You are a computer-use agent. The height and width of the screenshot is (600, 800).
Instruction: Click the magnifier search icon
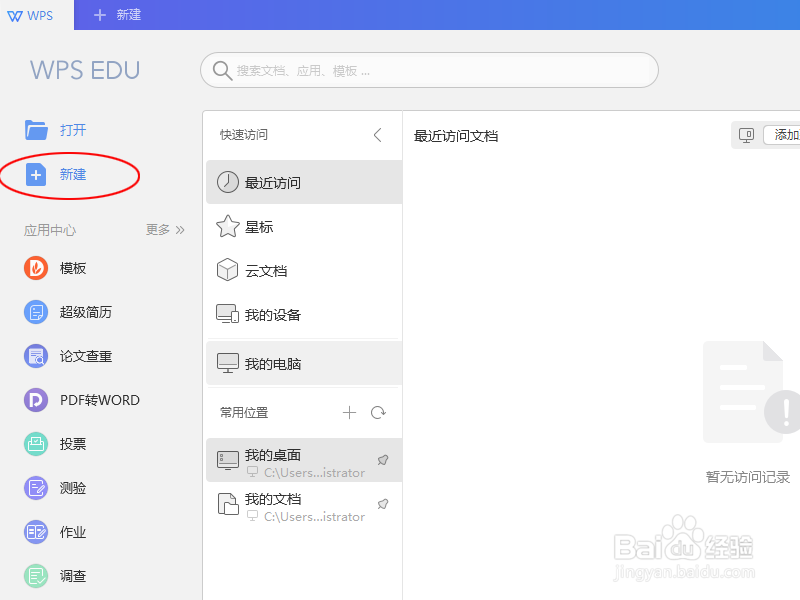tap(222, 70)
